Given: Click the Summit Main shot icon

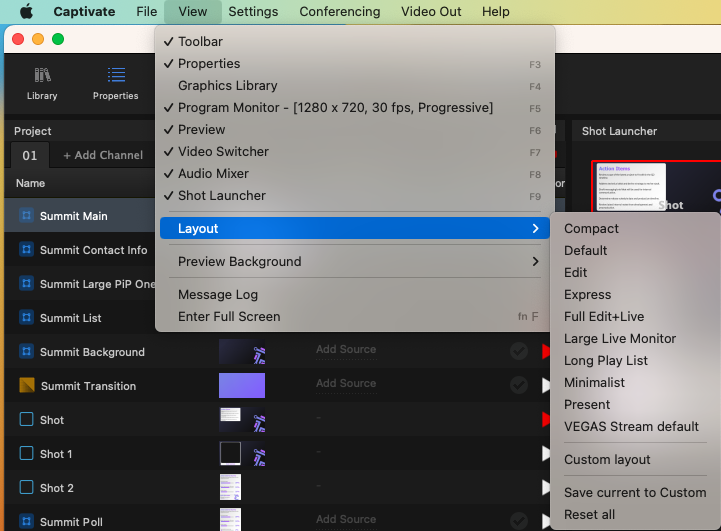Looking at the screenshot, I should 26,215.
